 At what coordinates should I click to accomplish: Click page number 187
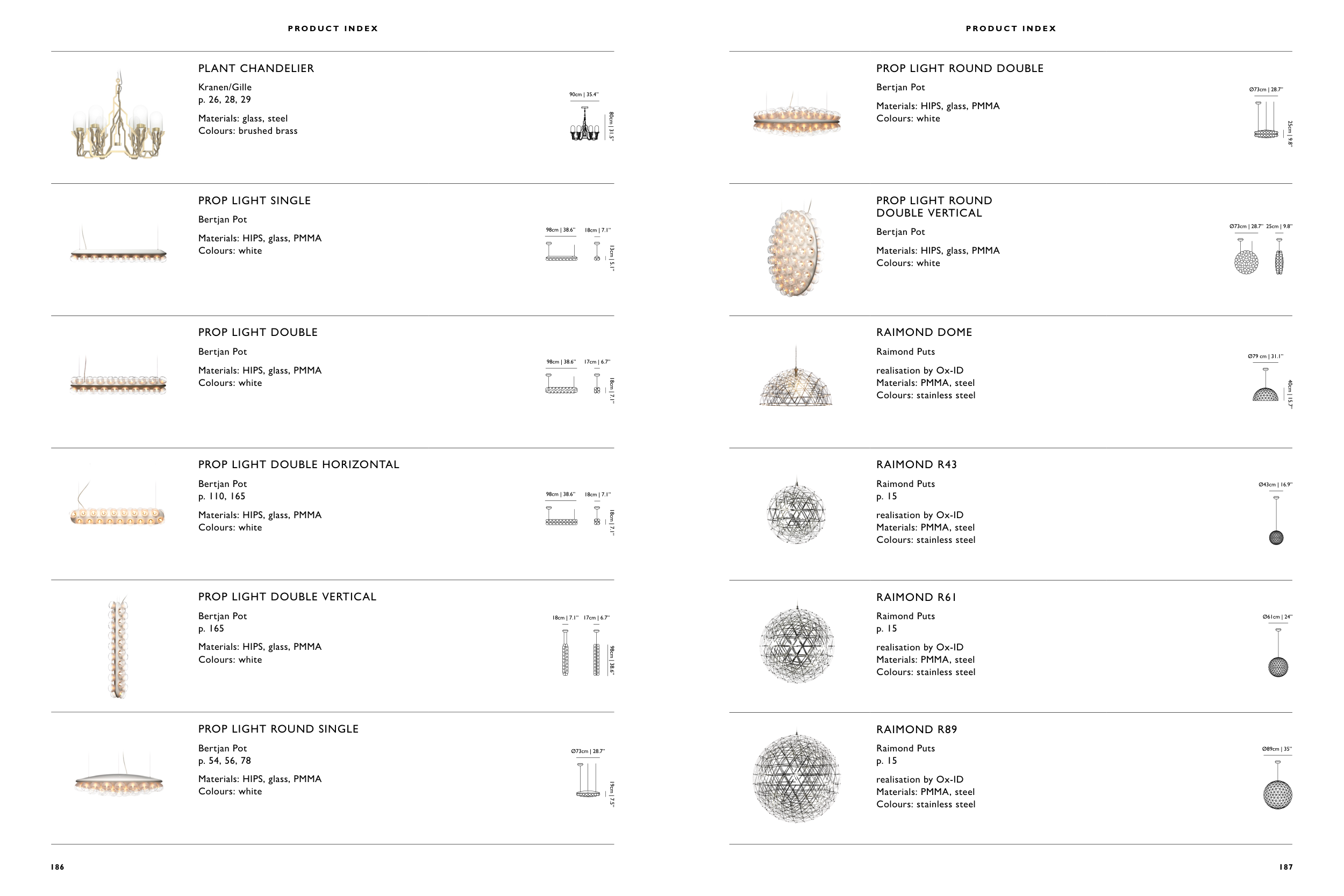click(1286, 867)
